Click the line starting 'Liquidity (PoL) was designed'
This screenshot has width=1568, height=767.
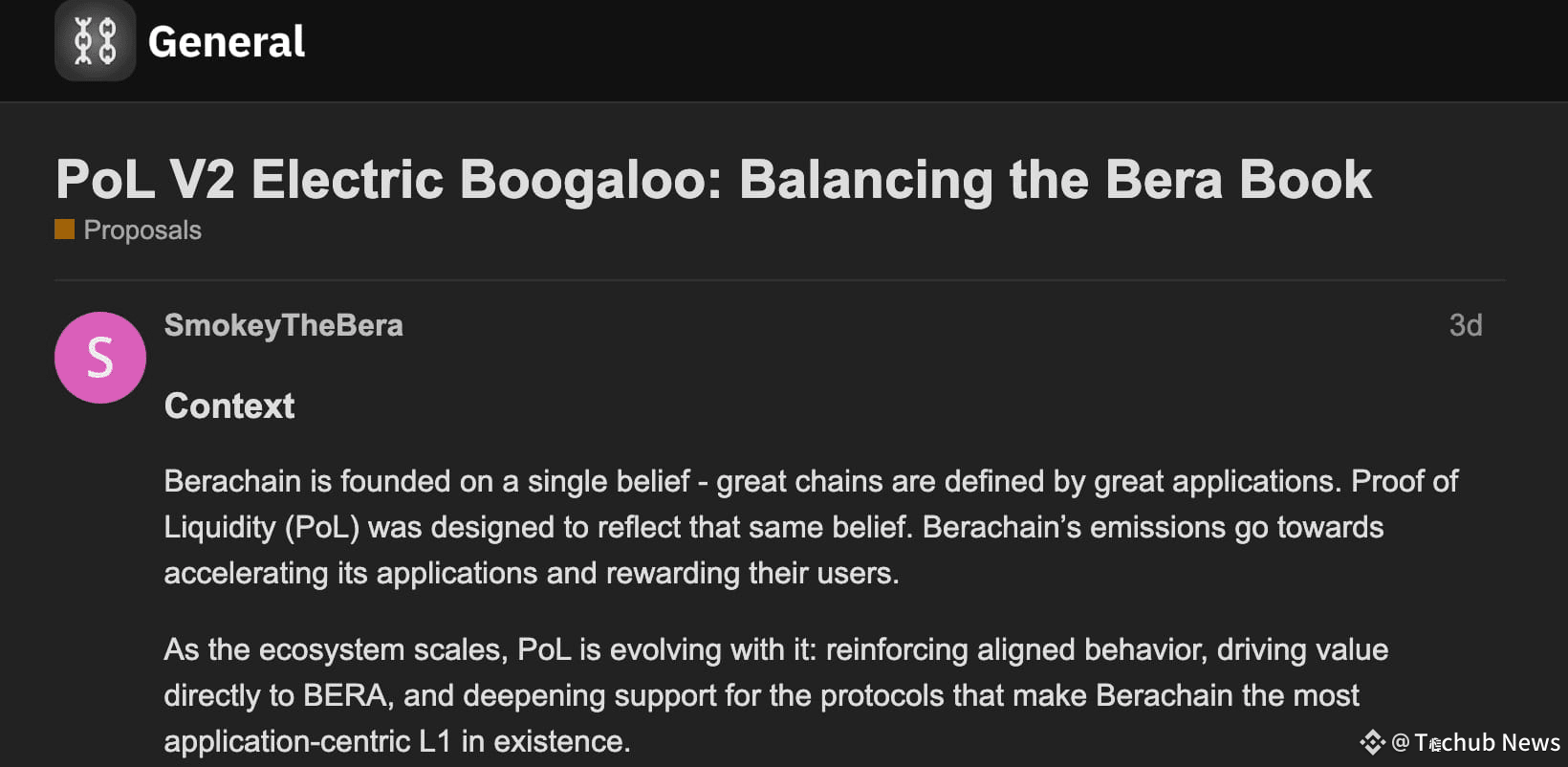773,527
